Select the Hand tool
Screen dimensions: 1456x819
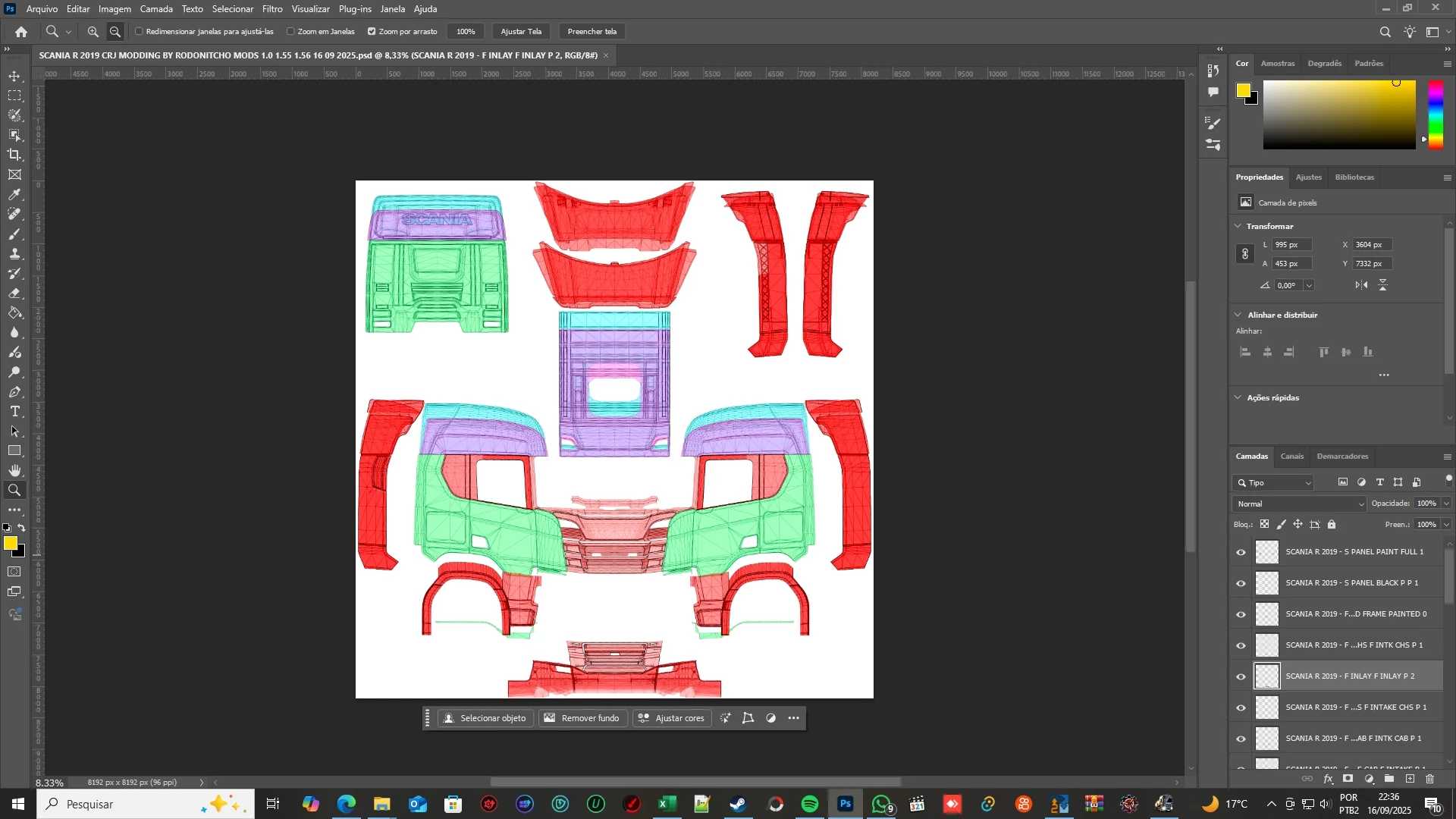pyautogui.click(x=14, y=471)
